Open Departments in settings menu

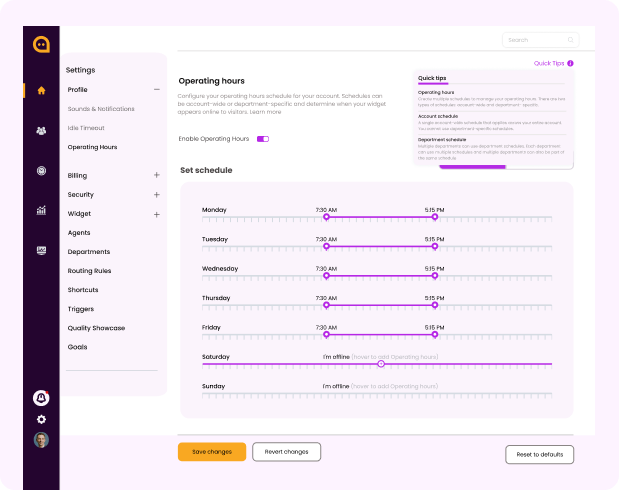pos(89,252)
